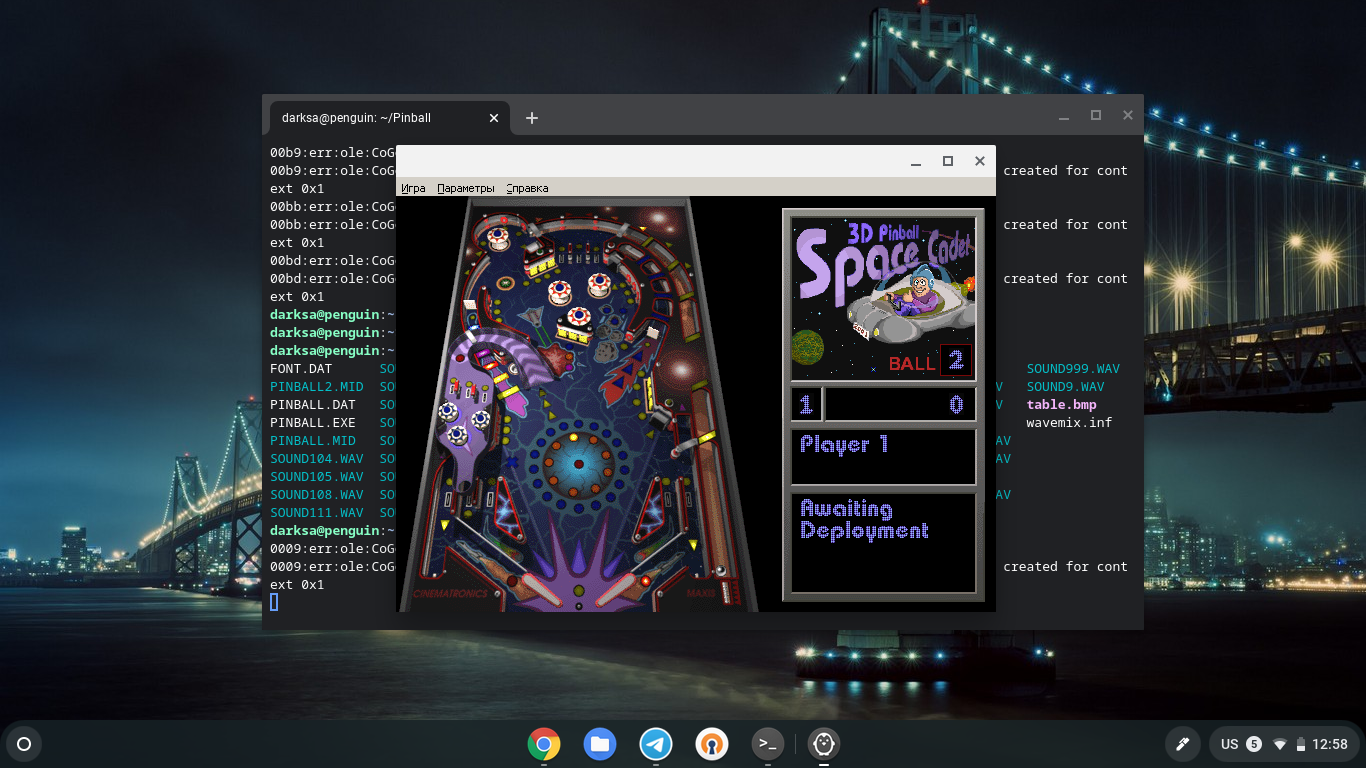Close the Terminal window
The width and height of the screenshot is (1366, 768).
click(1128, 116)
